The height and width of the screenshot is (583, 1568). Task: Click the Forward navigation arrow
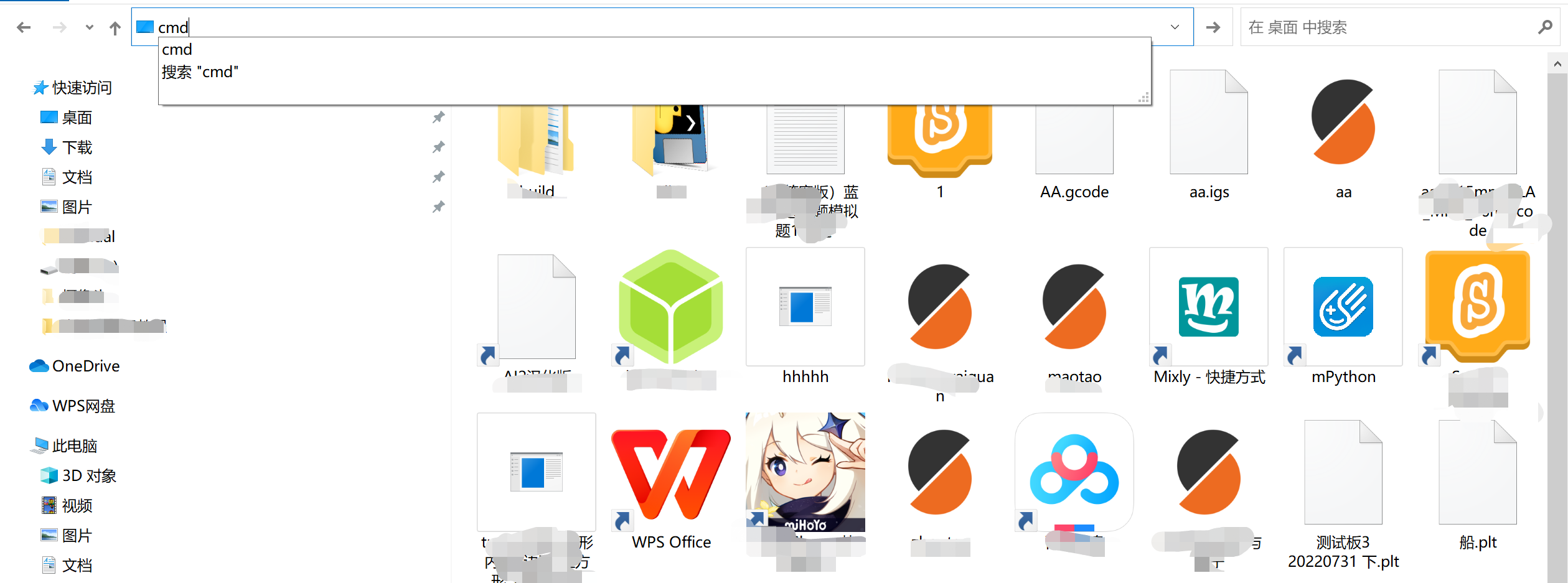pos(60,27)
